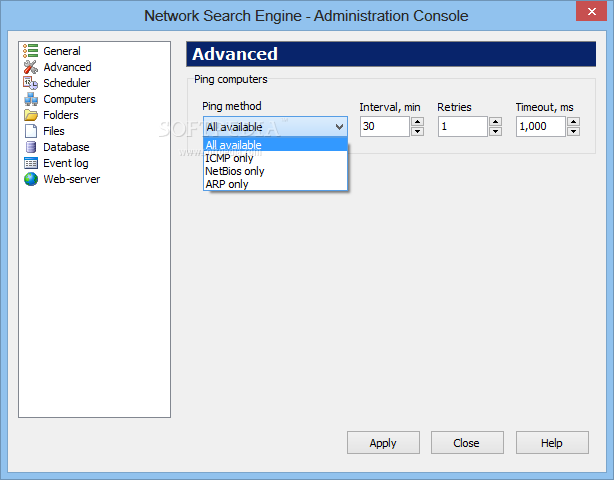Click the General list icon
The image size is (614, 480).
pyautogui.click(x=31, y=51)
